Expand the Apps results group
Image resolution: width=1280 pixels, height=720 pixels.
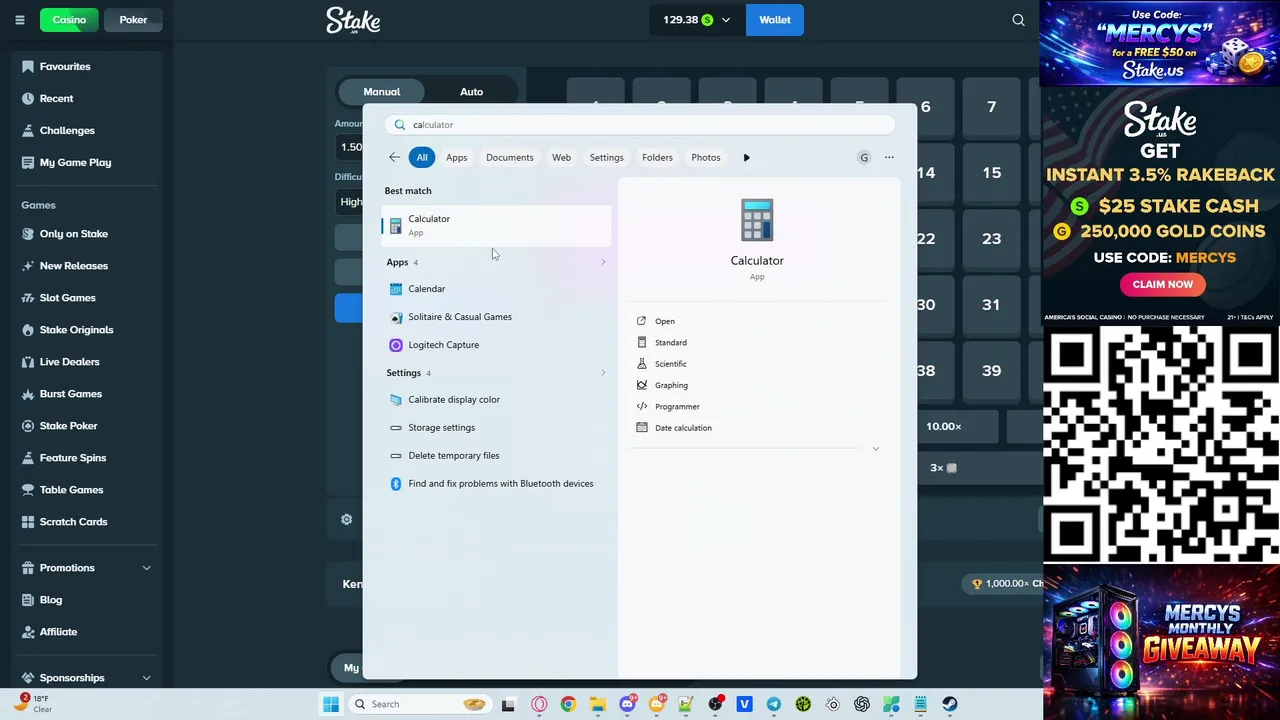point(603,262)
